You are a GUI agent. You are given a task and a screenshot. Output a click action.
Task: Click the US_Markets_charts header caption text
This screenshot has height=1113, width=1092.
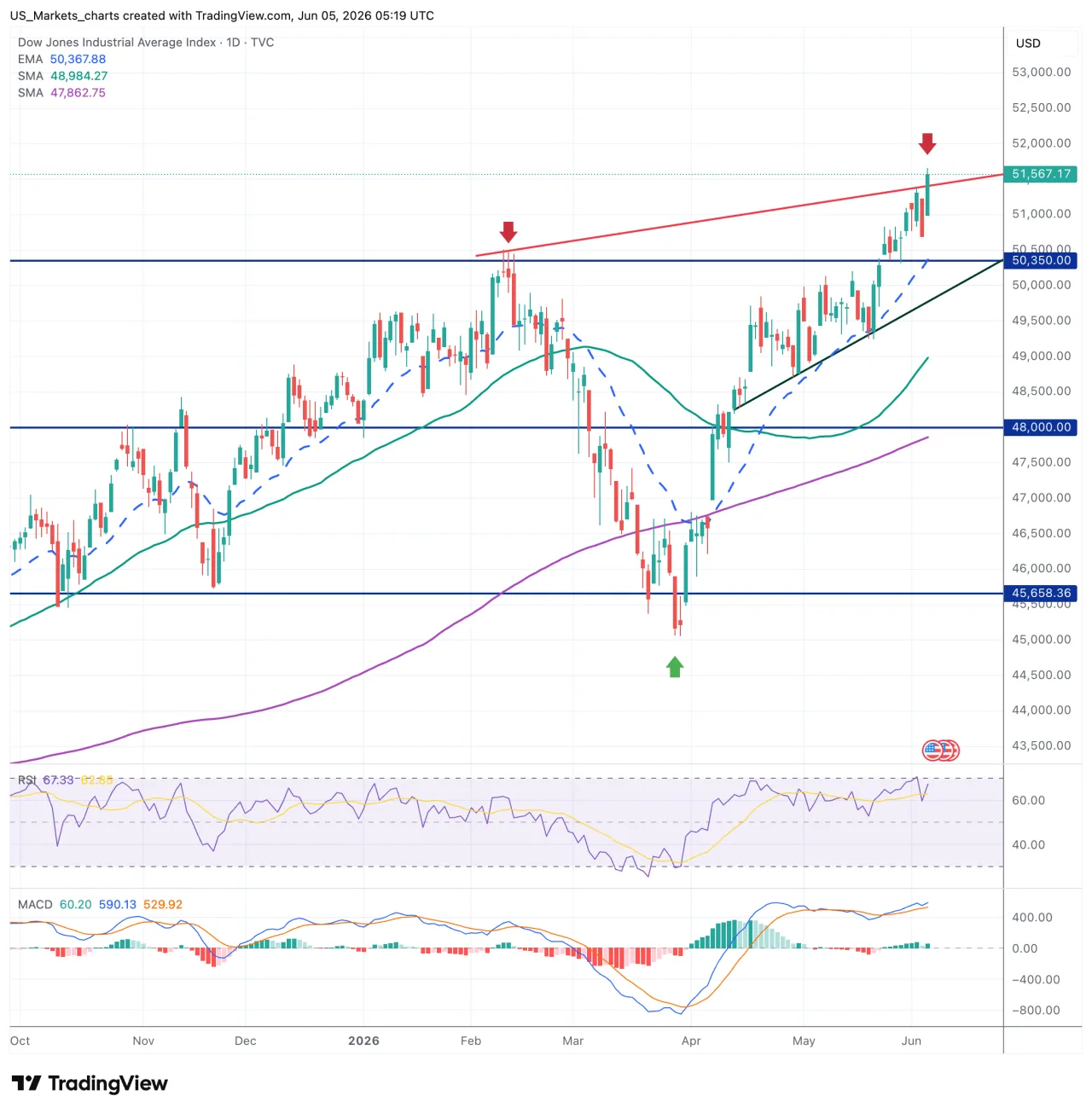coord(222,16)
